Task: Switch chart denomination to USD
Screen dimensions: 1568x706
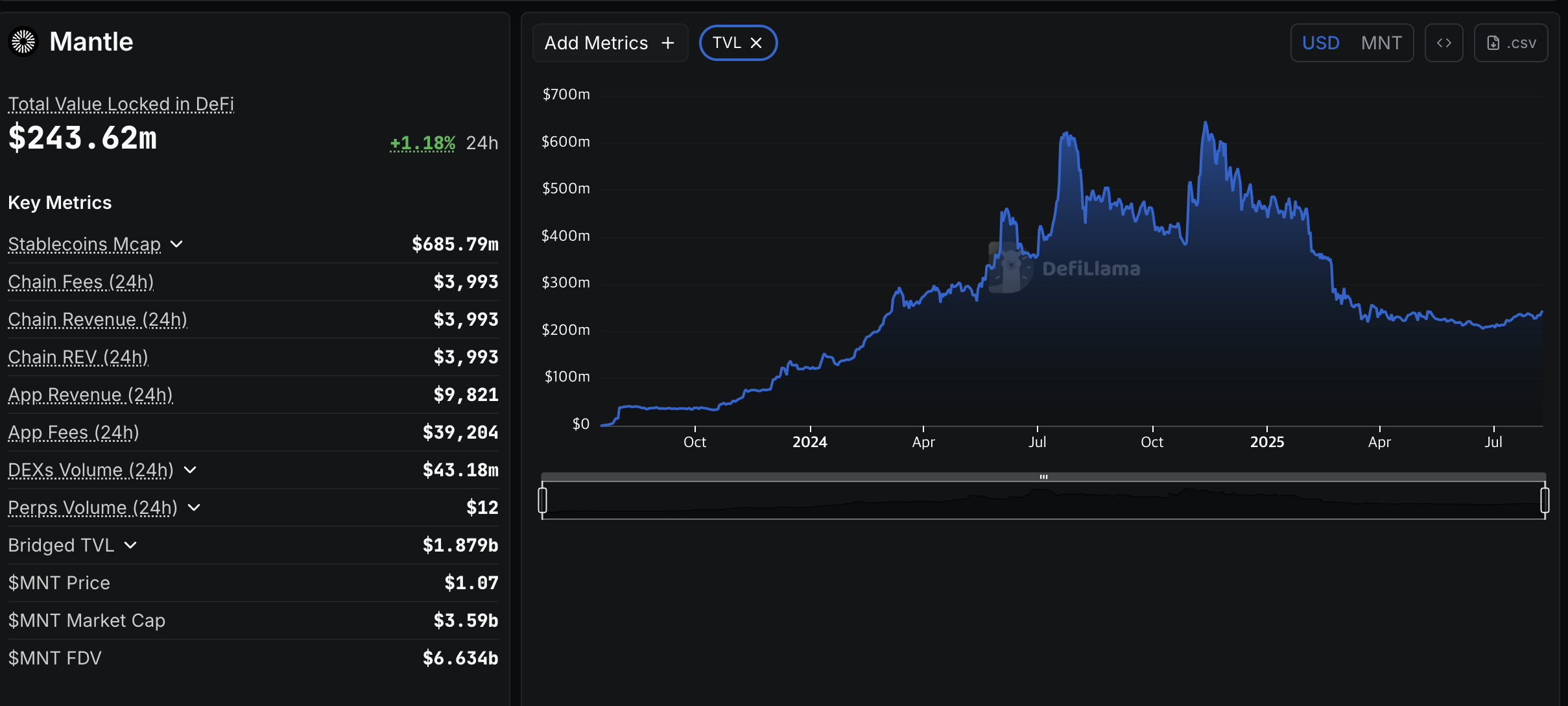Action: tap(1321, 43)
